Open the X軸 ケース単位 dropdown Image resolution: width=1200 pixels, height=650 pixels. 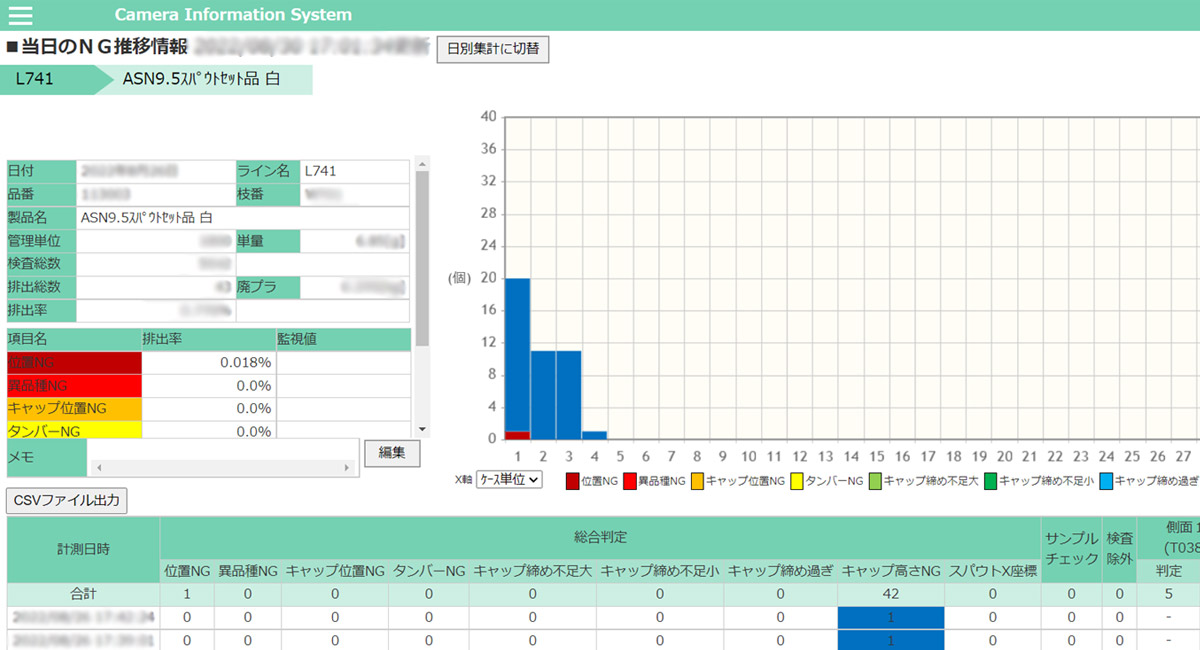[x=509, y=481]
